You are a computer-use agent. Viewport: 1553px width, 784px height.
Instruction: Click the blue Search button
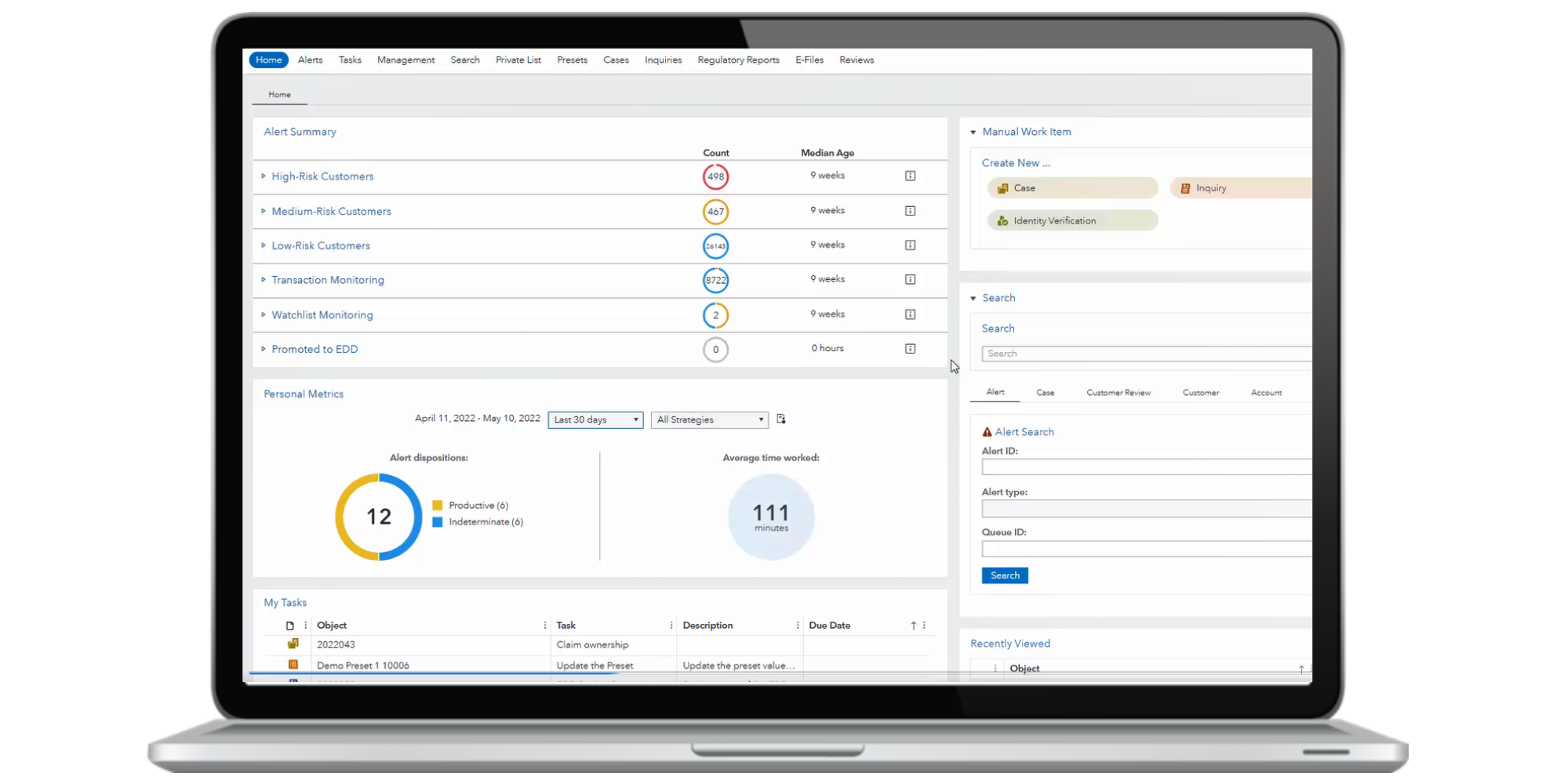(1005, 575)
